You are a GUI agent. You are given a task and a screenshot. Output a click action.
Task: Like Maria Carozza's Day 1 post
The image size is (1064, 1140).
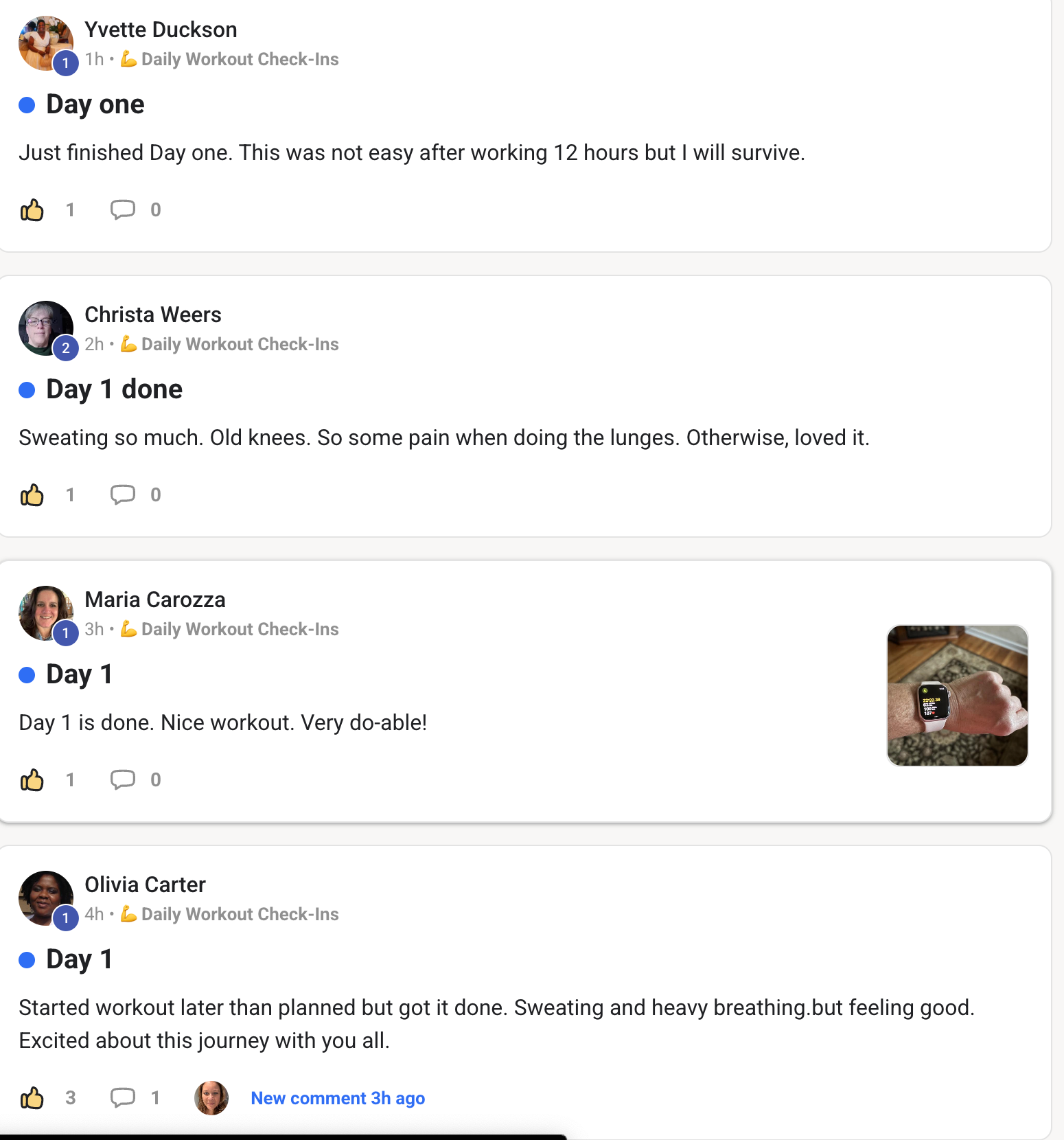tap(32, 780)
